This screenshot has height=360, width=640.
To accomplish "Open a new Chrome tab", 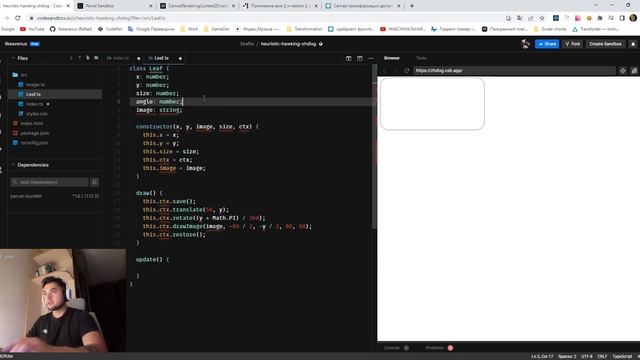I will coord(412,6).
